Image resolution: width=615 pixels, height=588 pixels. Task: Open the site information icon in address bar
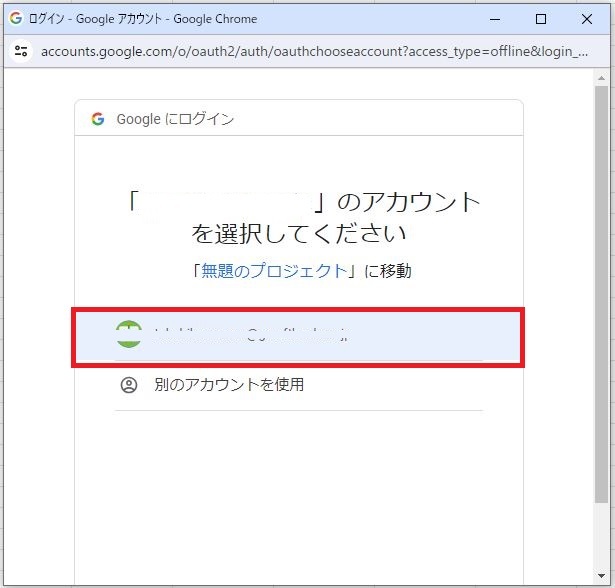21,51
